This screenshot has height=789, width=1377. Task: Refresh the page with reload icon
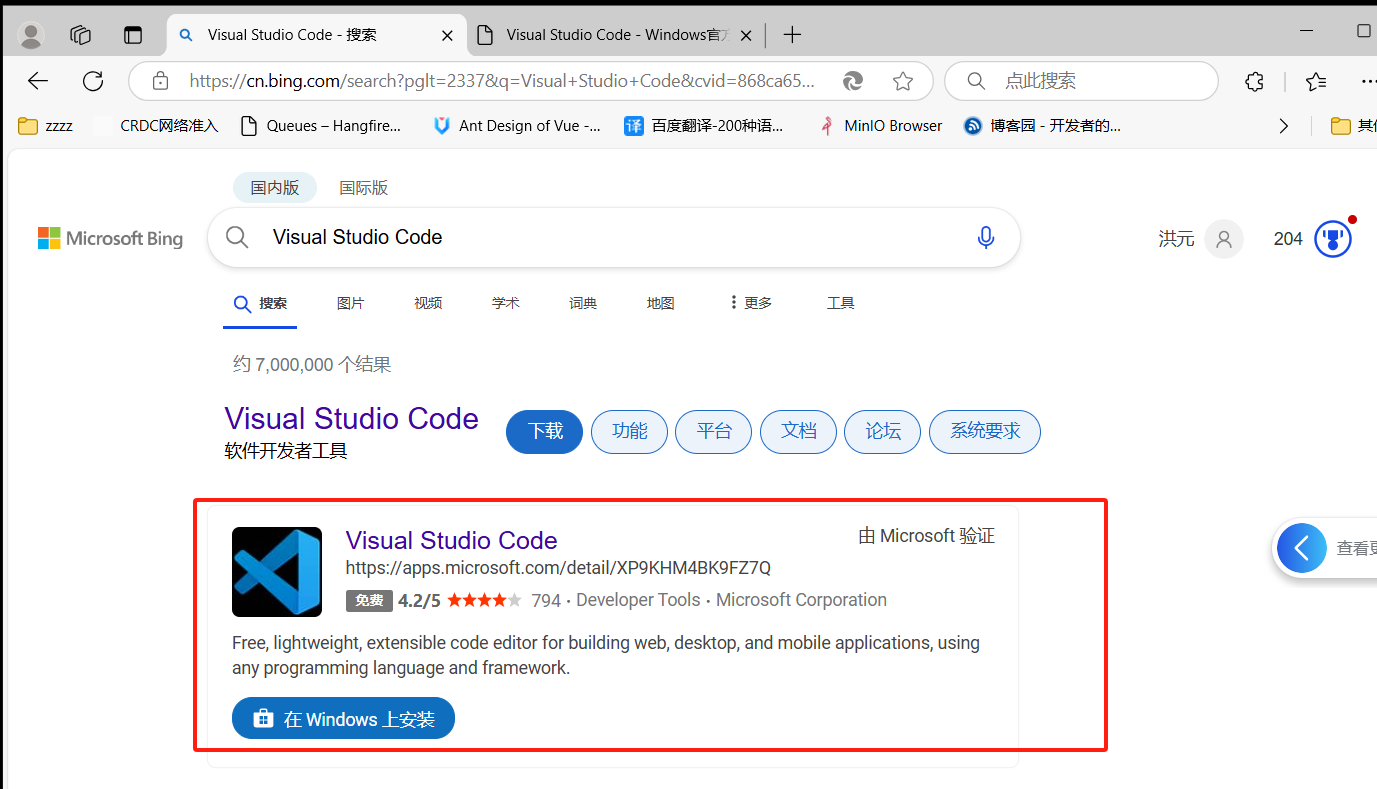pos(93,81)
